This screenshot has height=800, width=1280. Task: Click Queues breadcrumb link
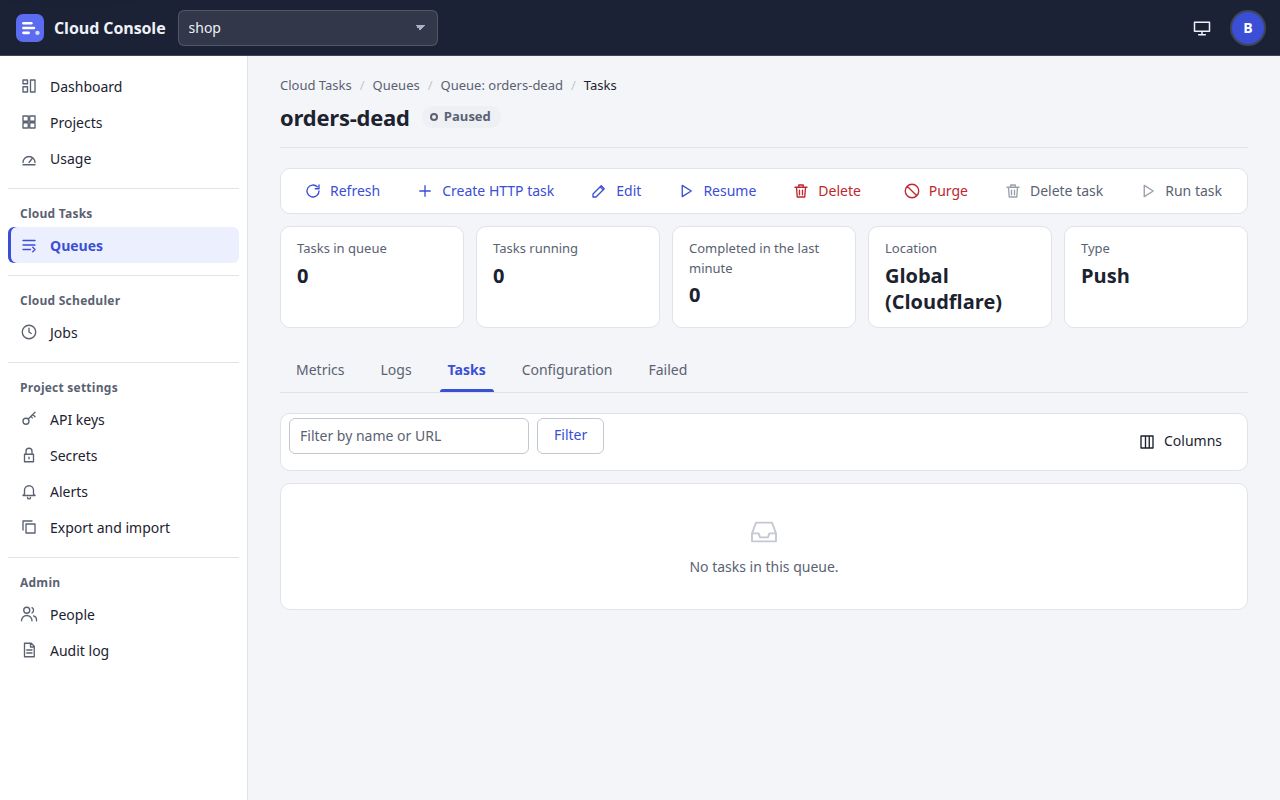396,86
